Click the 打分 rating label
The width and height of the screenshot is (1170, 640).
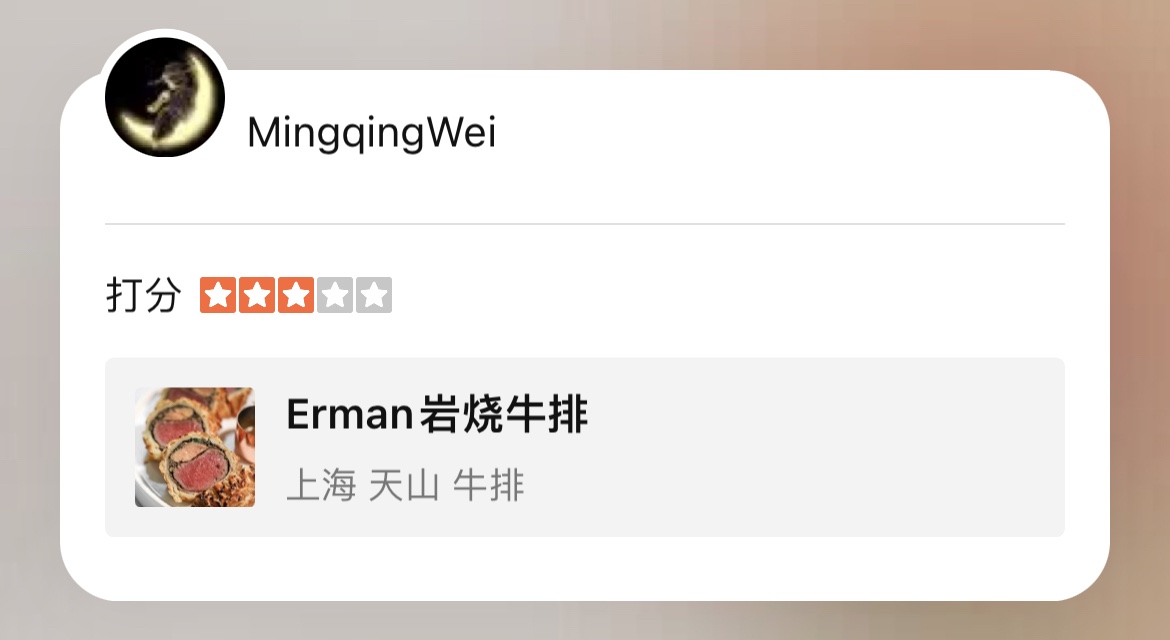tap(144, 295)
